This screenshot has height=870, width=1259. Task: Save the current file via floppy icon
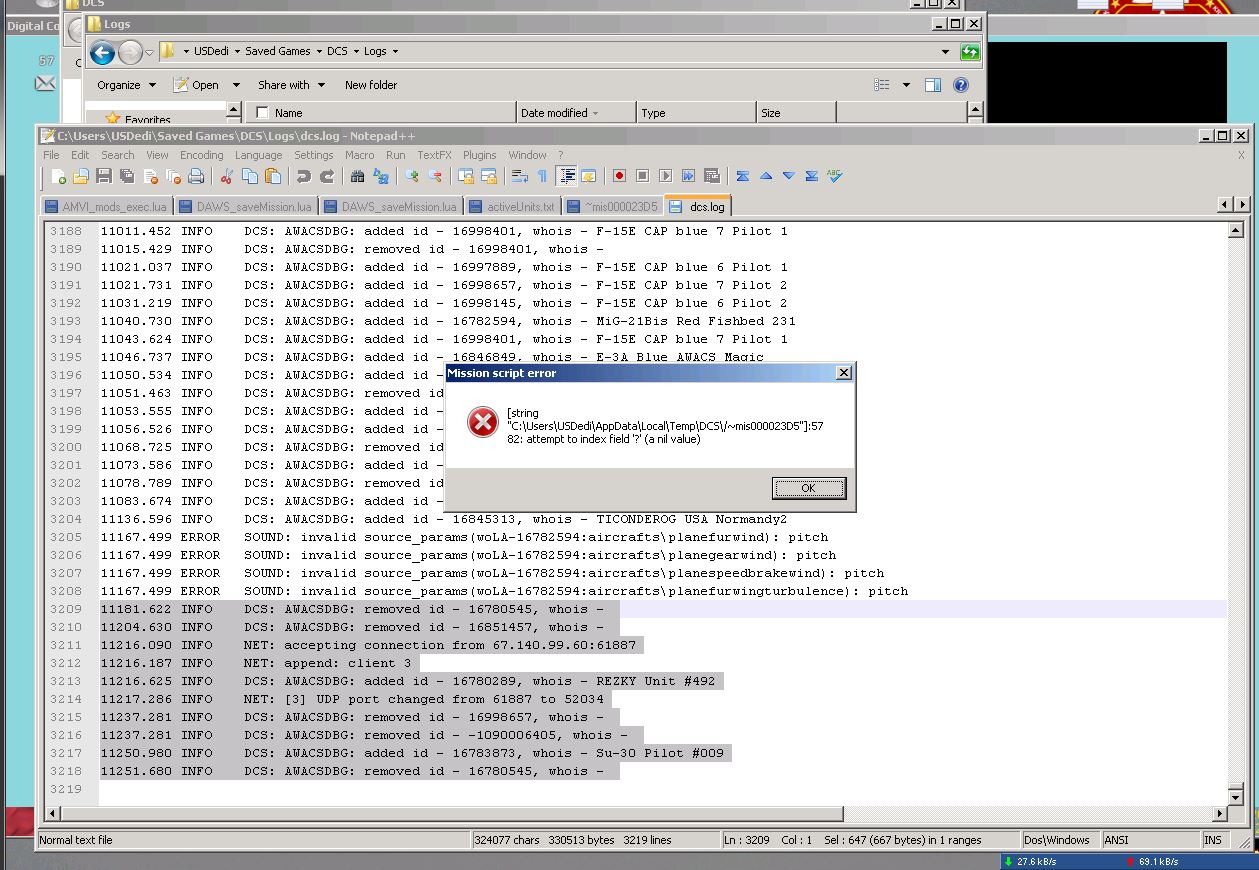(104, 176)
